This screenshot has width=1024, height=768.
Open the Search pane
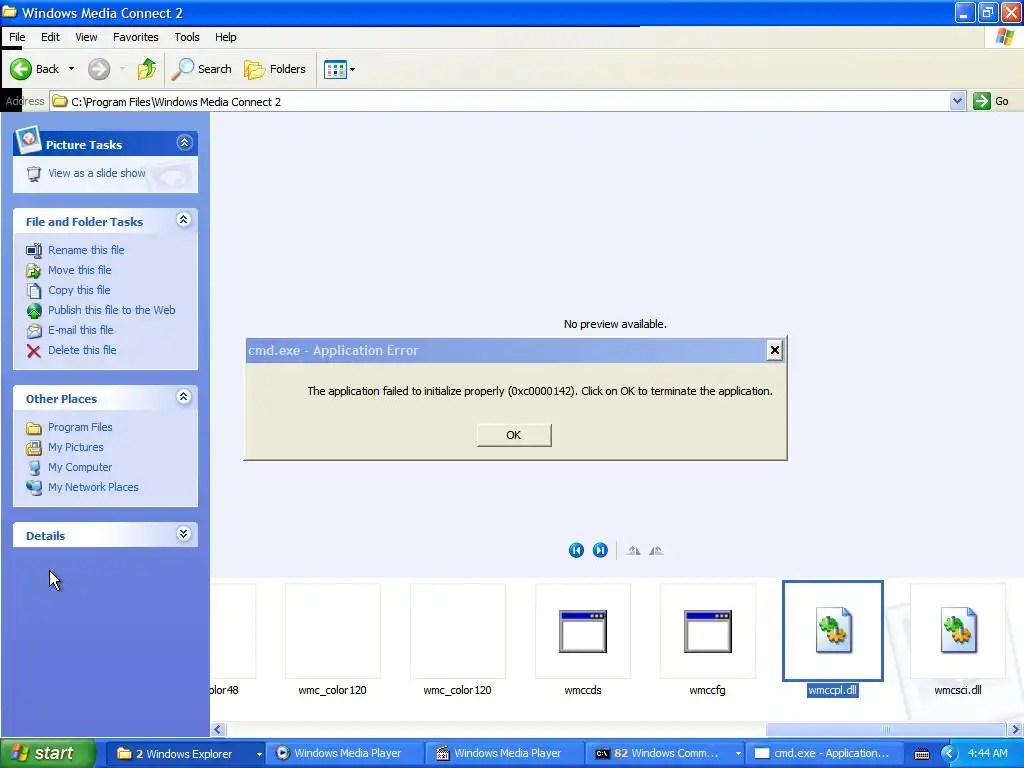tap(202, 69)
